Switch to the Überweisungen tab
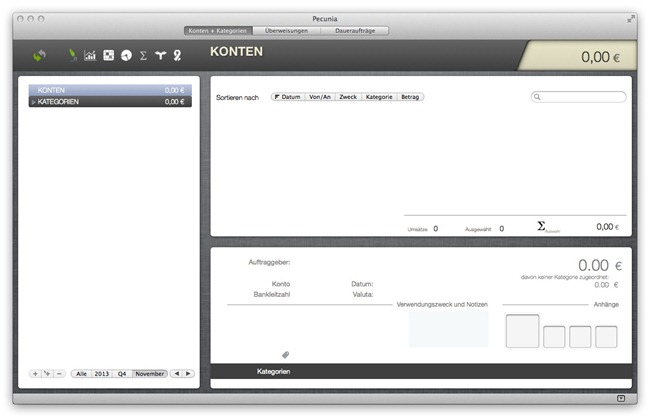Viewport: 650px width, 417px height. coord(285,31)
